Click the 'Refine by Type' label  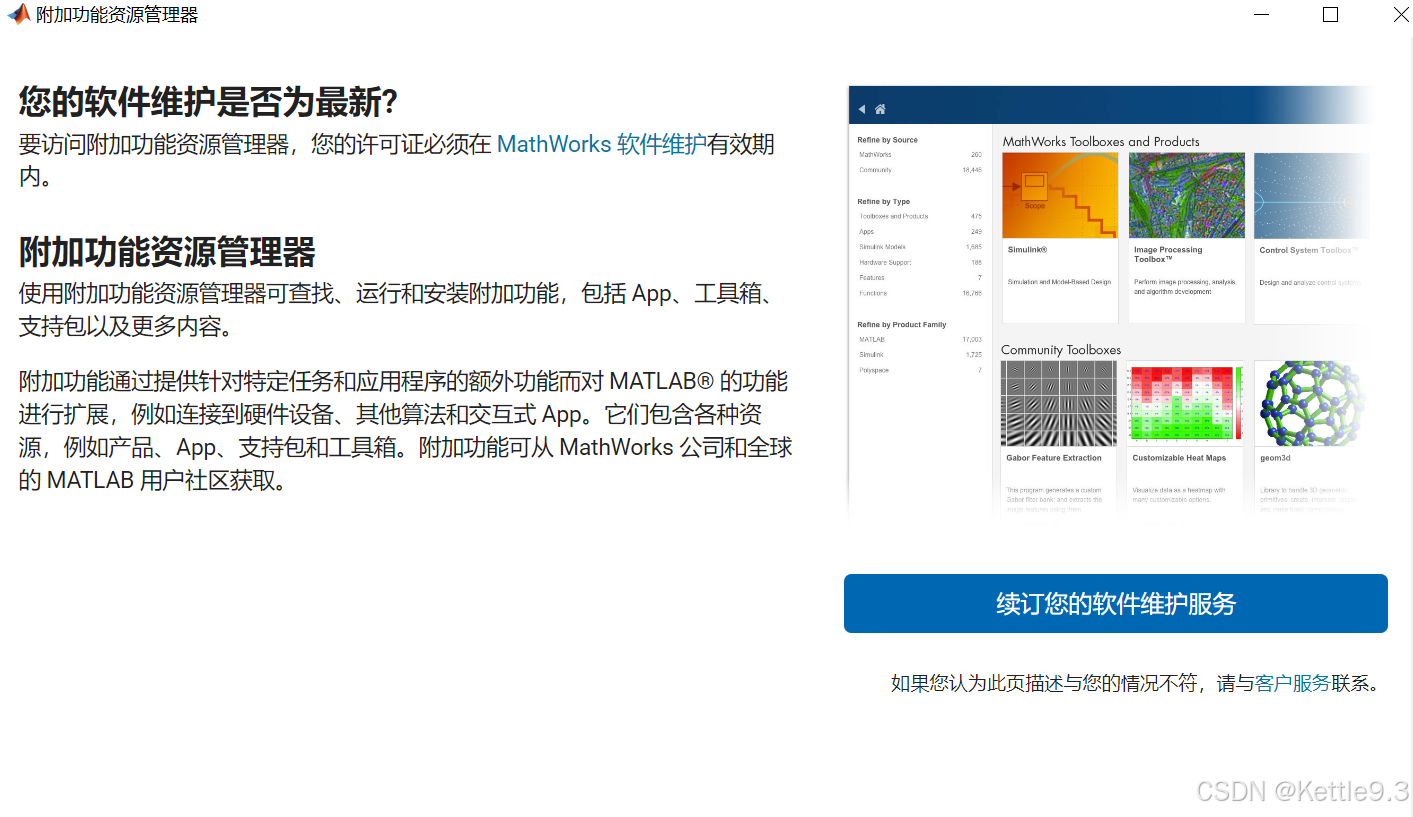coord(883,202)
